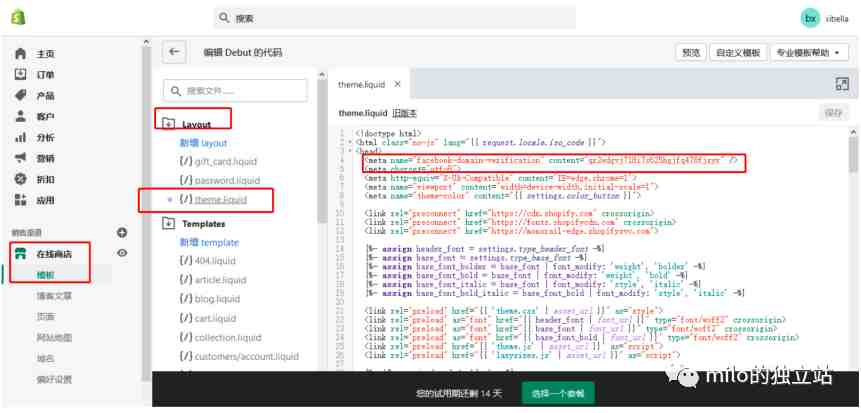Click the Marketing (营销) megaphone icon
The width and height of the screenshot is (861, 413).
tap(20, 158)
